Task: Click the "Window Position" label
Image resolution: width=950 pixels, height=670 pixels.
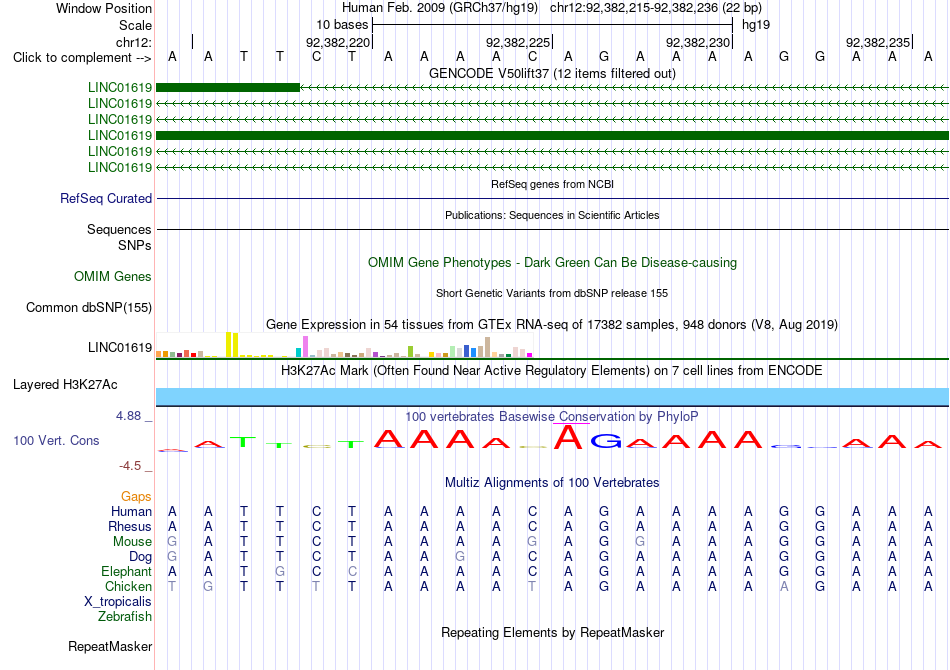Action: [x=104, y=8]
